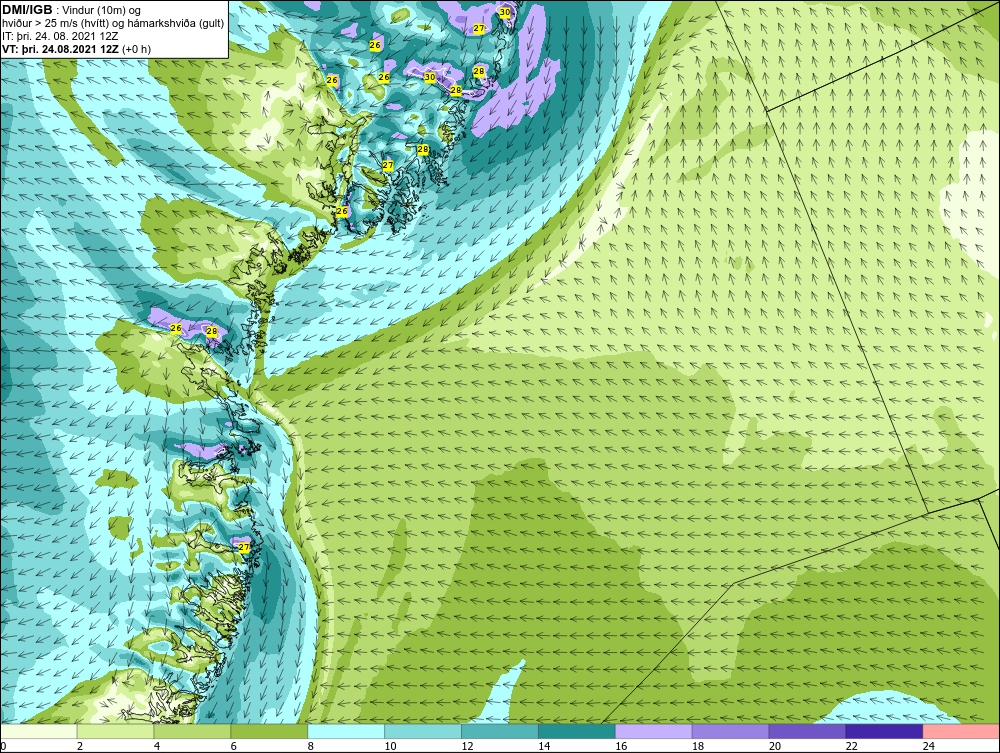Viewport: 1000px width, 753px height.
Task: Click the legend scale number 6
Action: tap(233, 746)
